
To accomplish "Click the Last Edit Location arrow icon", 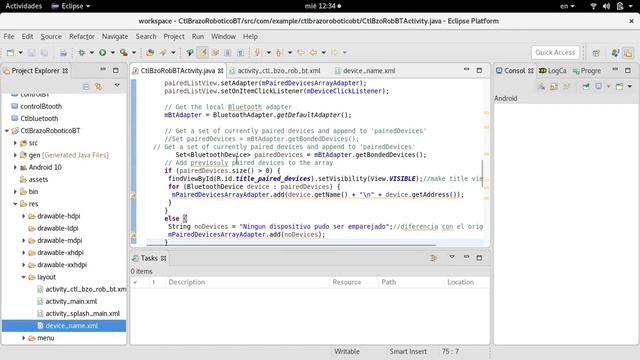I will (x=301, y=53).
